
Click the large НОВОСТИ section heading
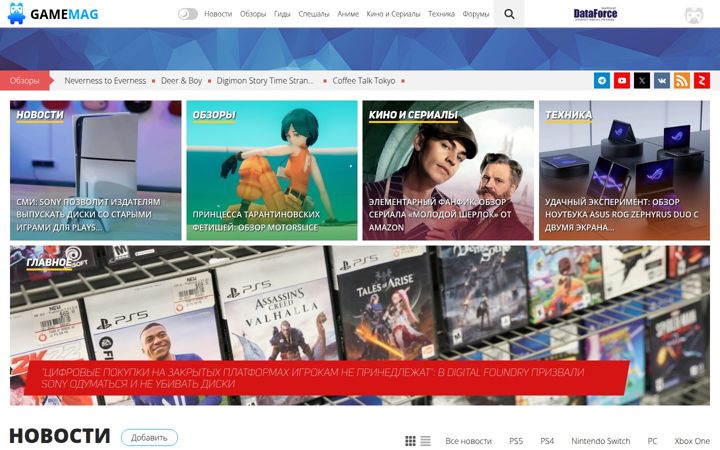[60, 436]
